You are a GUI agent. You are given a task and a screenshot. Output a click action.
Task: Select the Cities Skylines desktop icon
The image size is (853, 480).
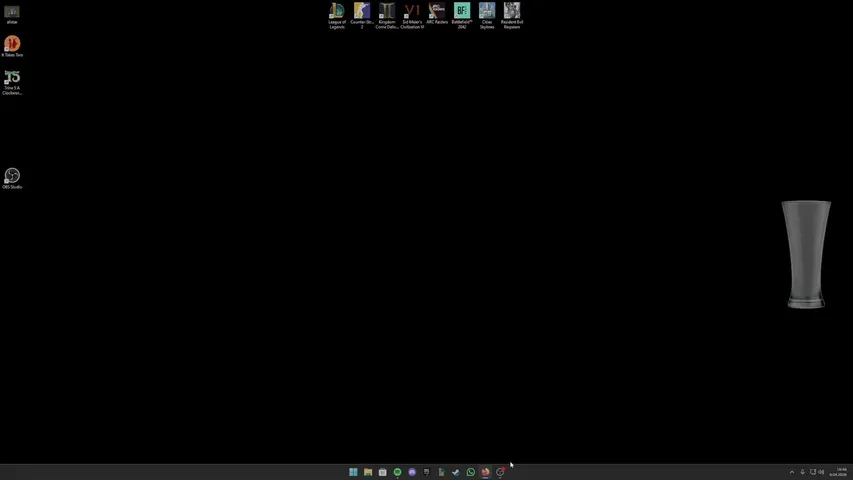click(487, 15)
